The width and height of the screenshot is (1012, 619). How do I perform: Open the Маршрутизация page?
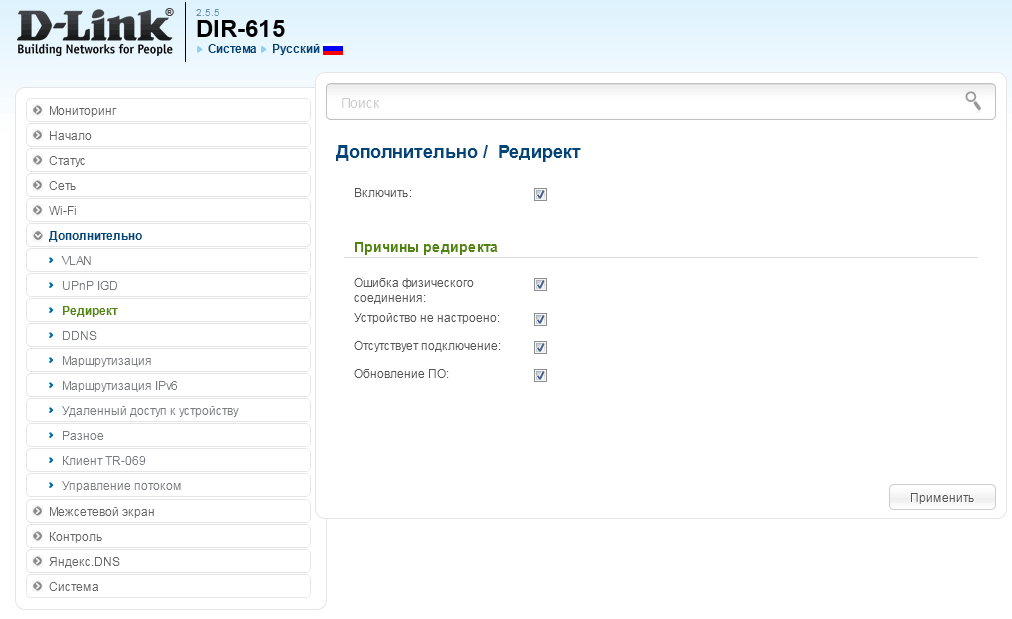click(x=168, y=361)
